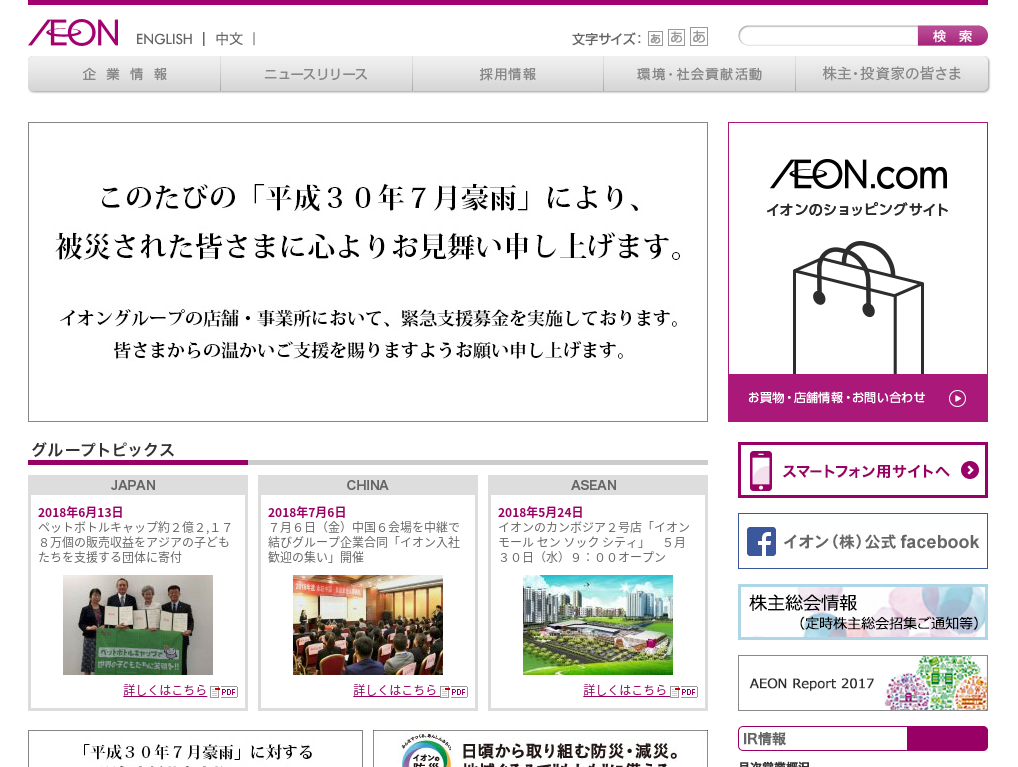The image size is (1018, 767).
Task: Click the 文字サイズ label
Action: pyautogui.click(x=606, y=39)
